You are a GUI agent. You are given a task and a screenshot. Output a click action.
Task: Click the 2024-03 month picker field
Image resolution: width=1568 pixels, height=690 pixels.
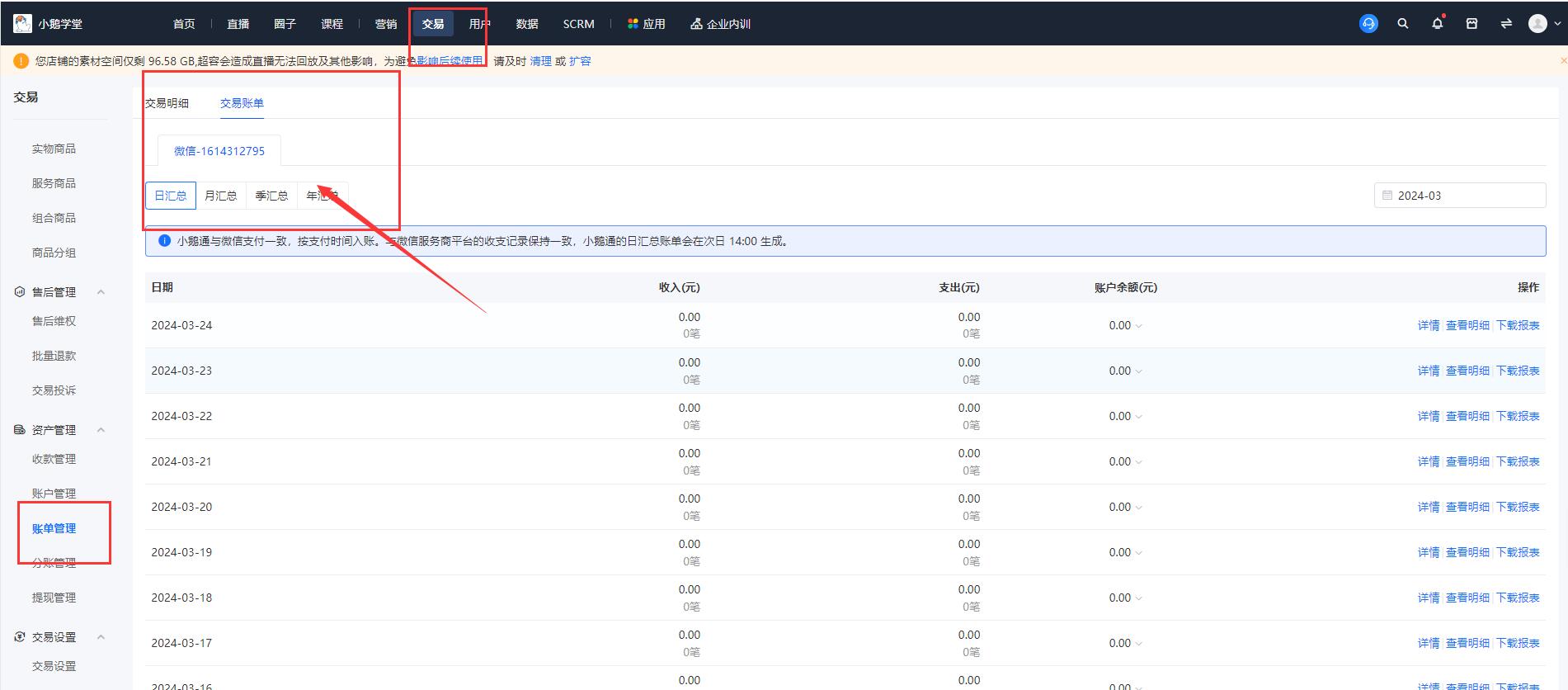coord(1459,196)
